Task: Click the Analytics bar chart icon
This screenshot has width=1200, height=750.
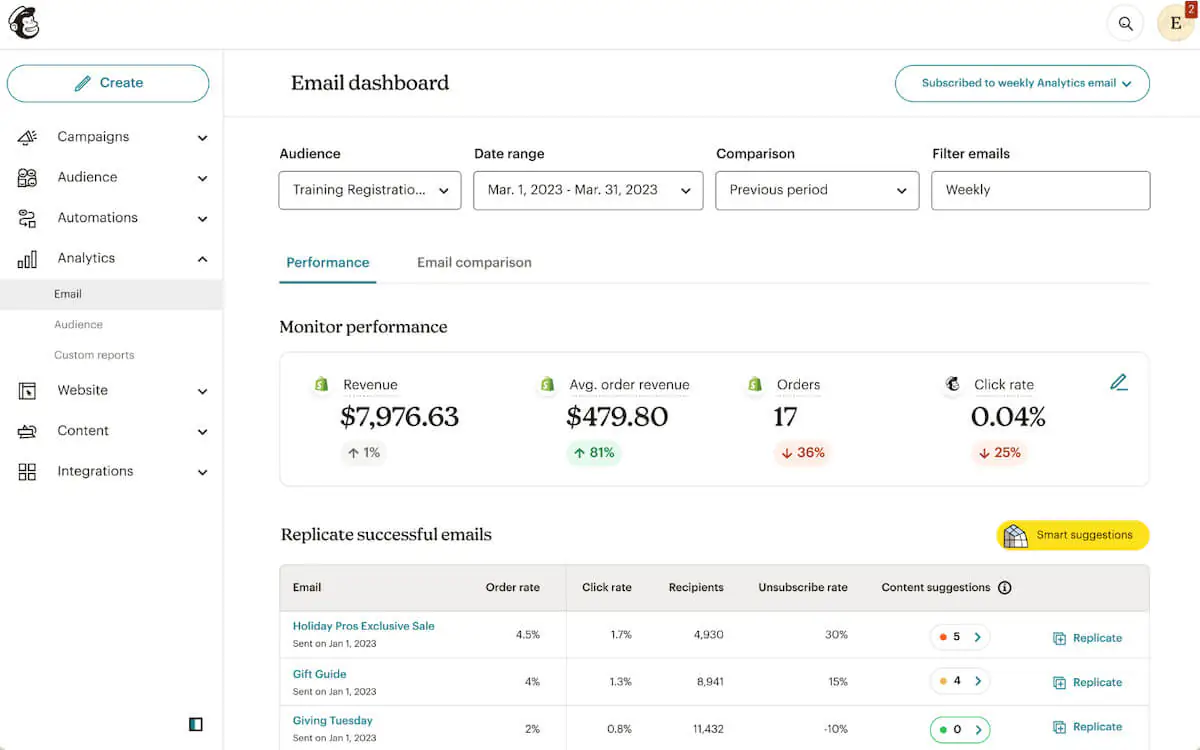Action: pyautogui.click(x=29, y=258)
